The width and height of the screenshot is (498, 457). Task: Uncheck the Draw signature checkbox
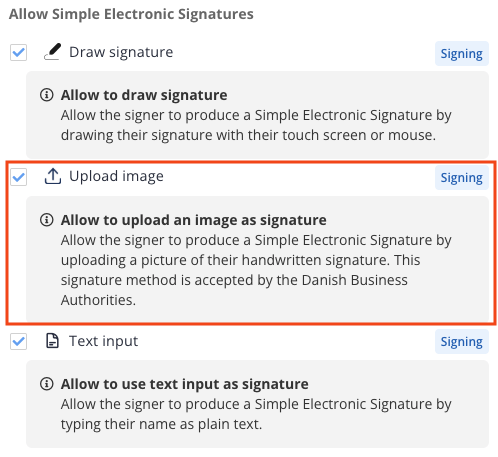(x=18, y=52)
